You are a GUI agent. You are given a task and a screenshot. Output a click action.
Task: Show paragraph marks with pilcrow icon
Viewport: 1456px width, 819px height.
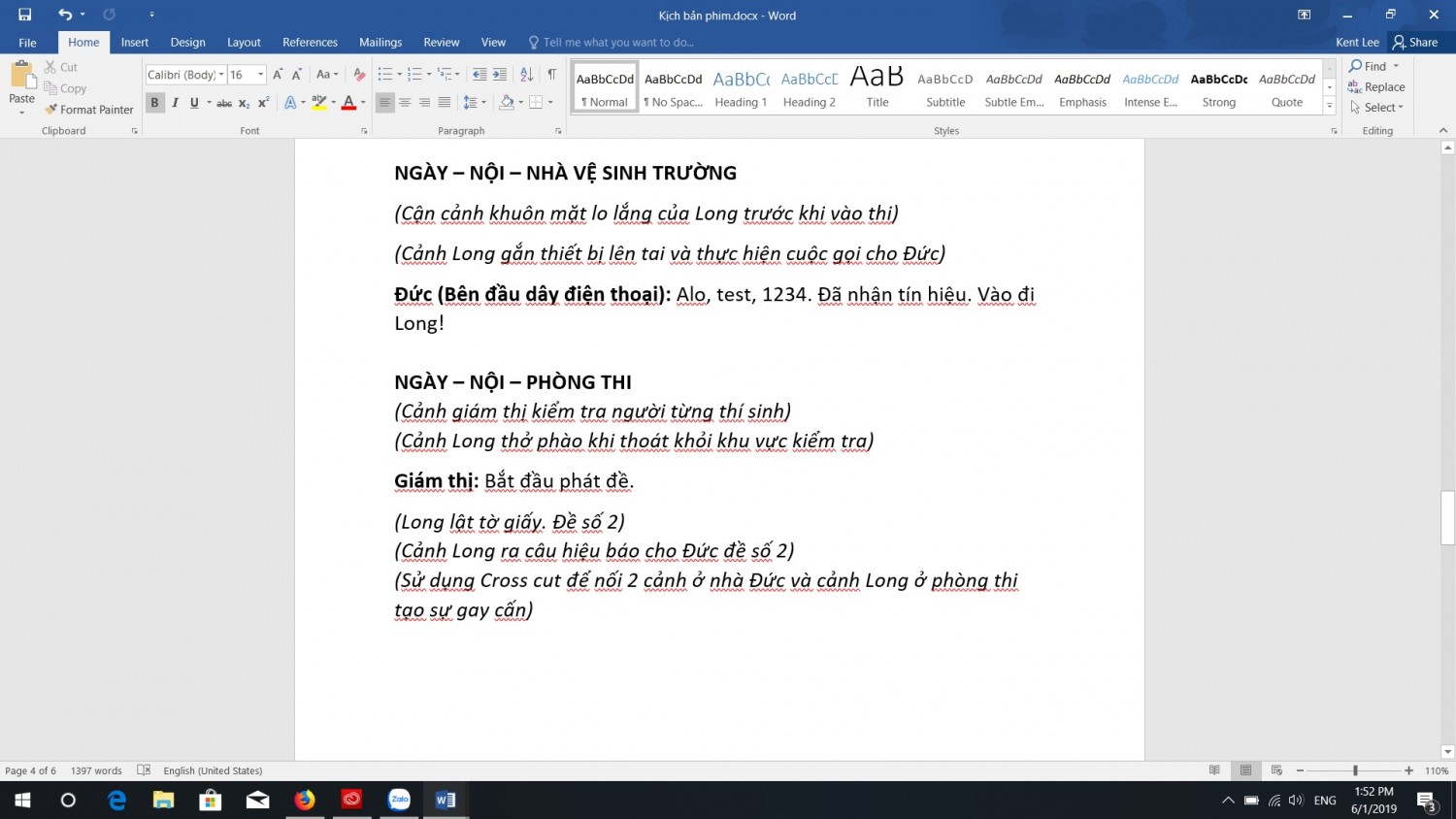[551, 75]
